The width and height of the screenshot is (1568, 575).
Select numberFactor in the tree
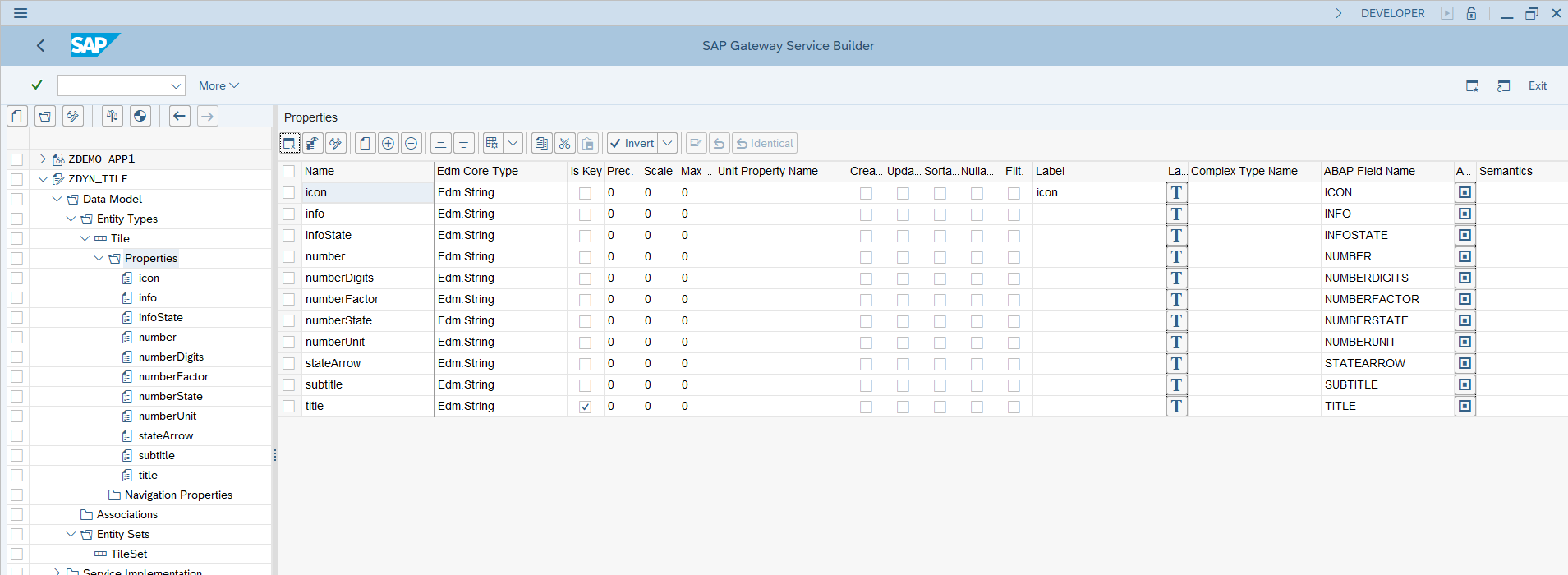point(173,376)
